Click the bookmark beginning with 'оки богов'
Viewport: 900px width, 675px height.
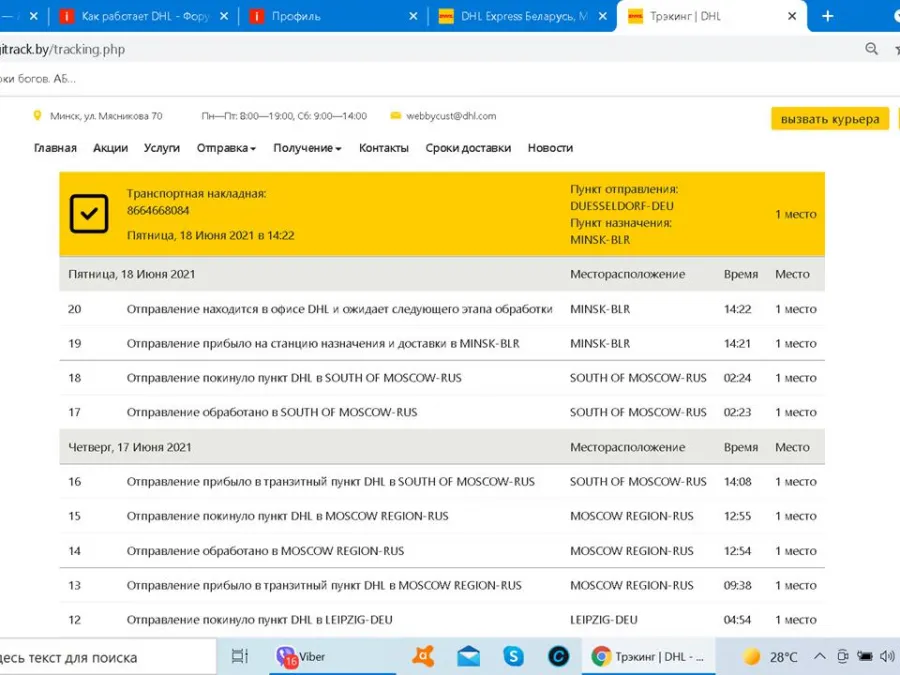coord(38,79)
